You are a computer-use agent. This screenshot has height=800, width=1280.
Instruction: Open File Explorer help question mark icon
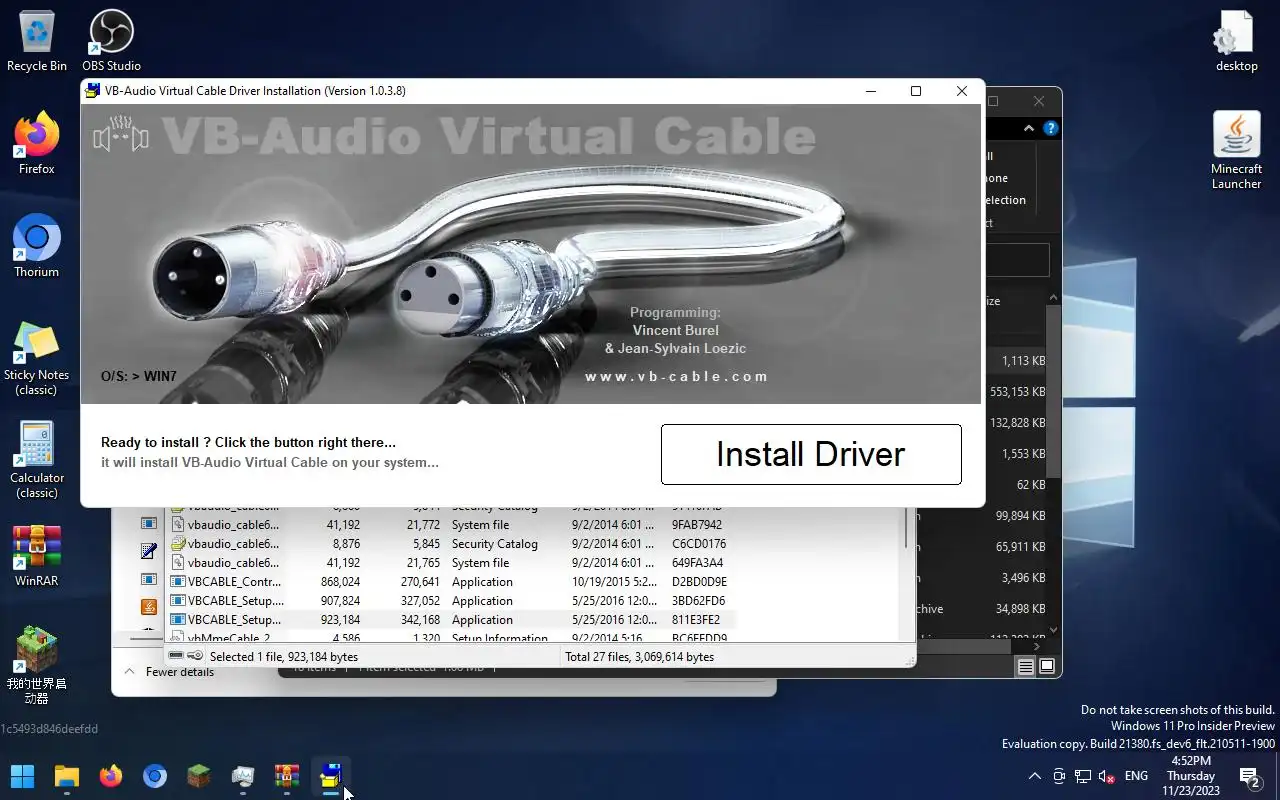(1051, 129)
